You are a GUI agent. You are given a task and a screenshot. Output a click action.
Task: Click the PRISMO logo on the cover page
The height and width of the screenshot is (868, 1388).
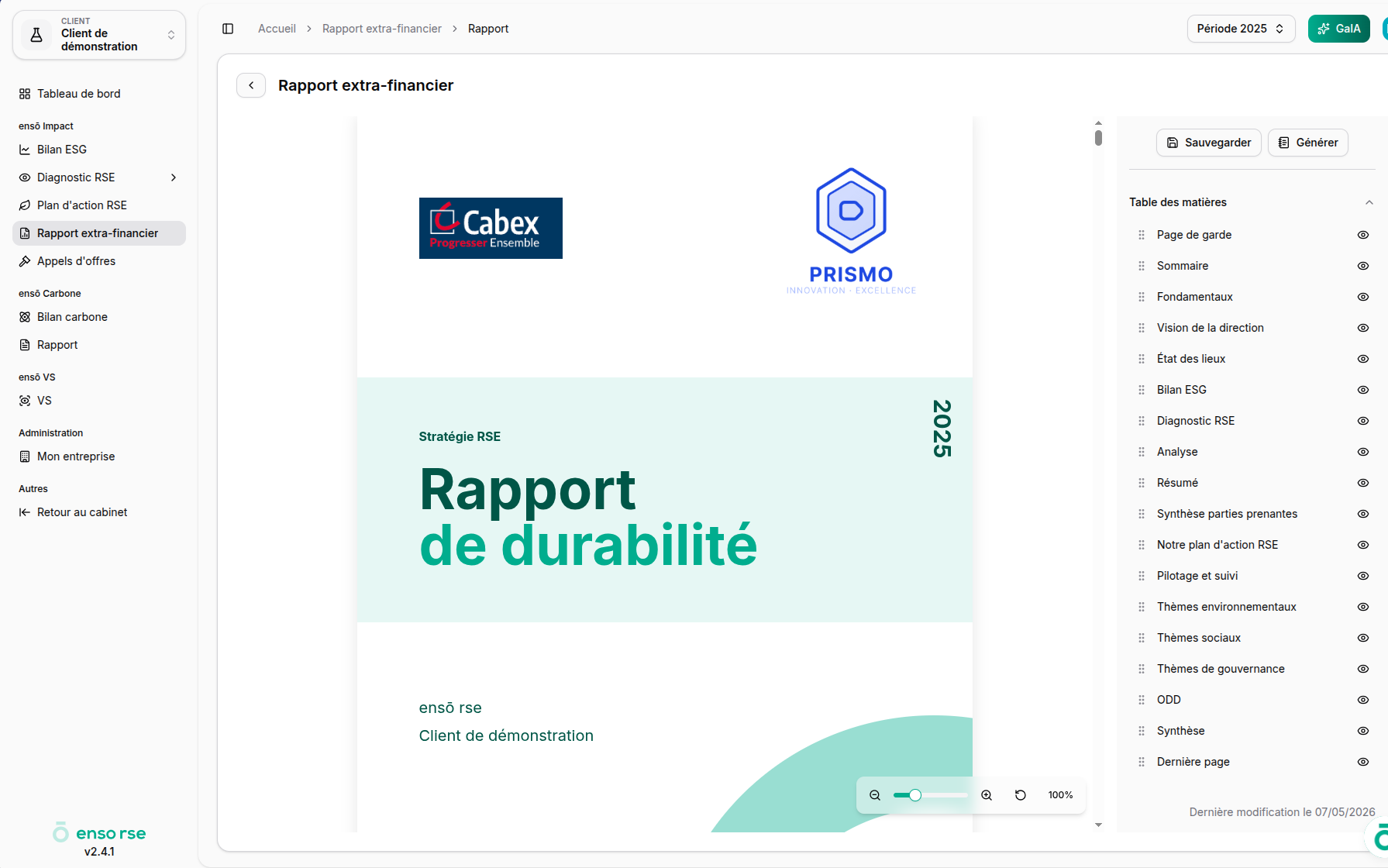[x=851, y=231]
